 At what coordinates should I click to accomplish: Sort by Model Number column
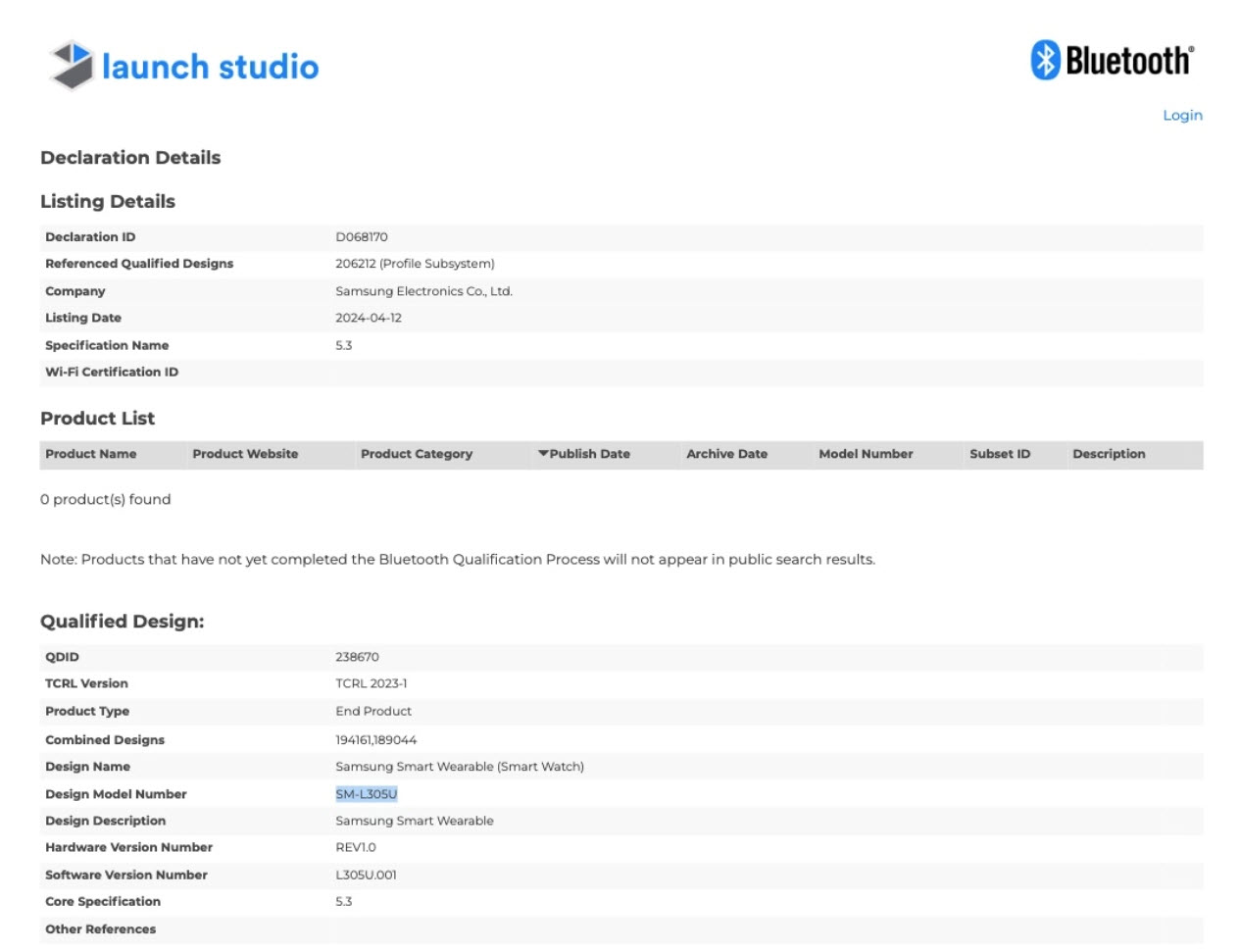click(x=866, y=454)
